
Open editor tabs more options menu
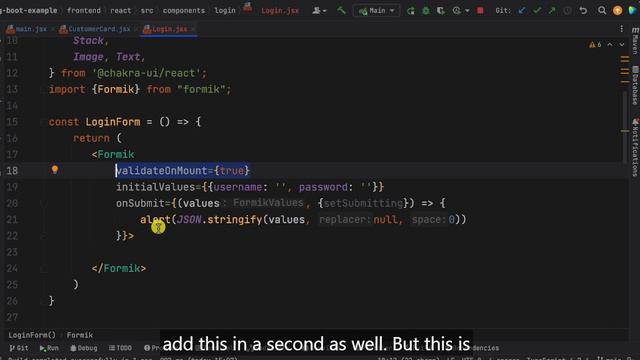(621, 29)
